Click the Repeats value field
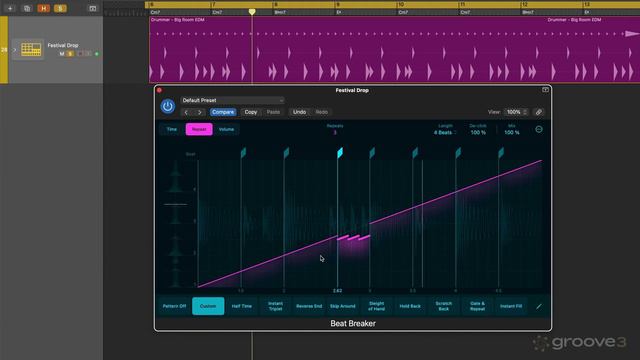Screen dimensions: 640x360 tap(335, 133)
